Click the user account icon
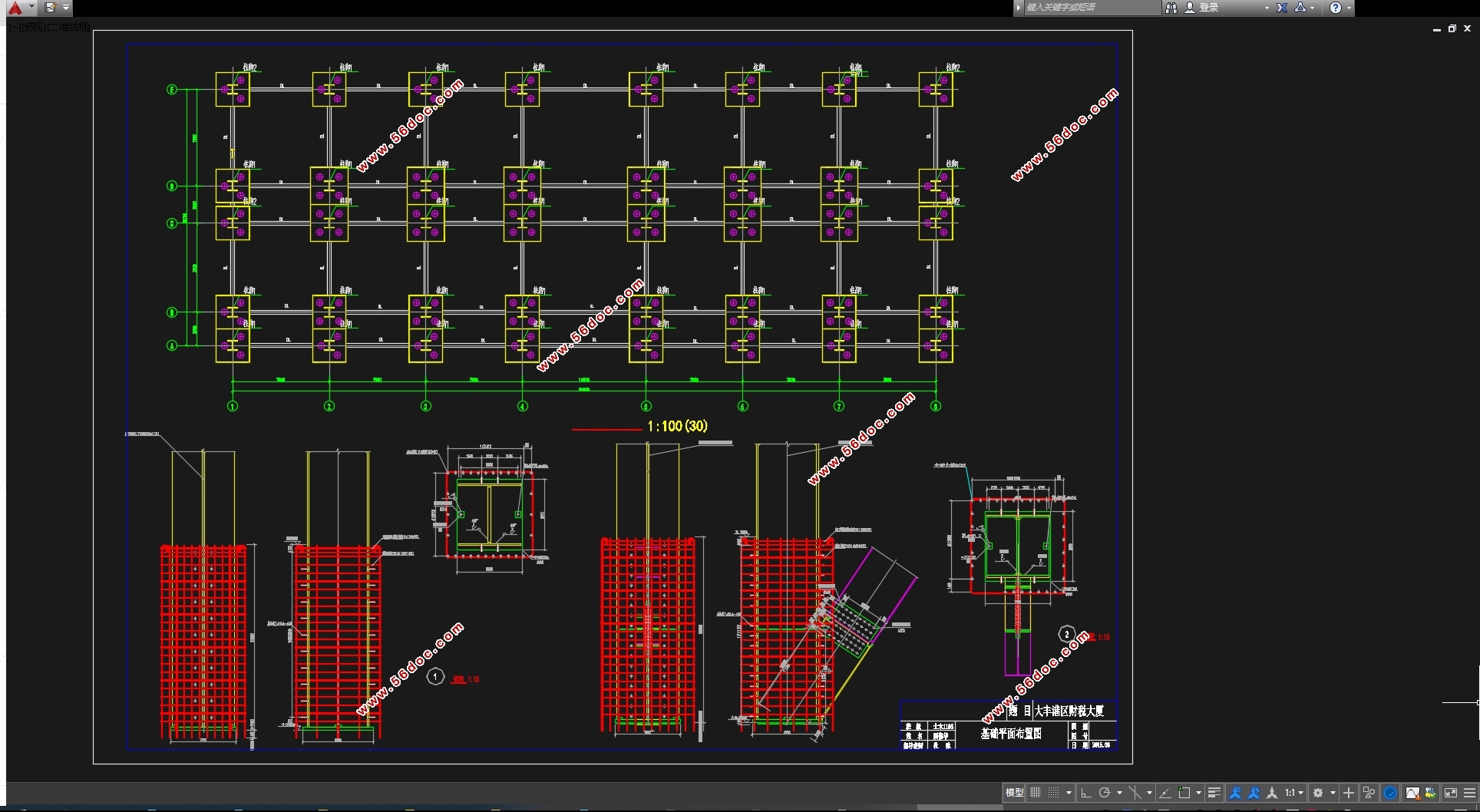The height and width of the screenshot is (812, 1480). coord(1190,7)
